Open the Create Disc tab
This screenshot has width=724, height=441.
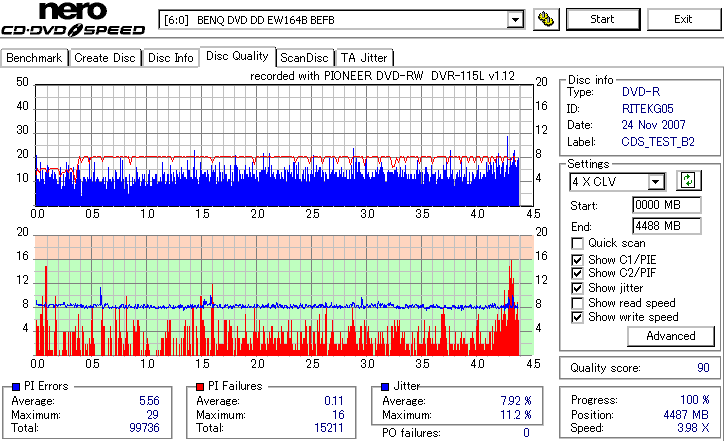(x=105, y=58)
